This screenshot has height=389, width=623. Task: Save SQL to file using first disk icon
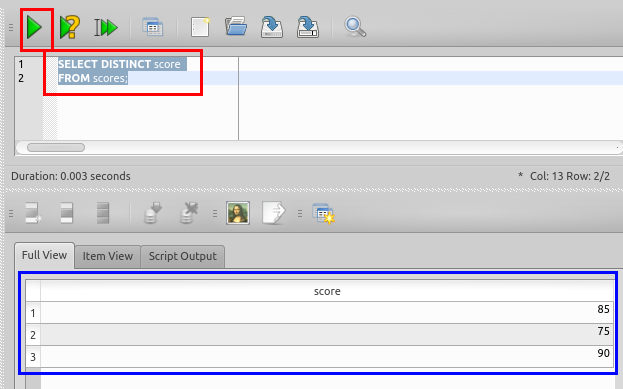tap(272, 27)
